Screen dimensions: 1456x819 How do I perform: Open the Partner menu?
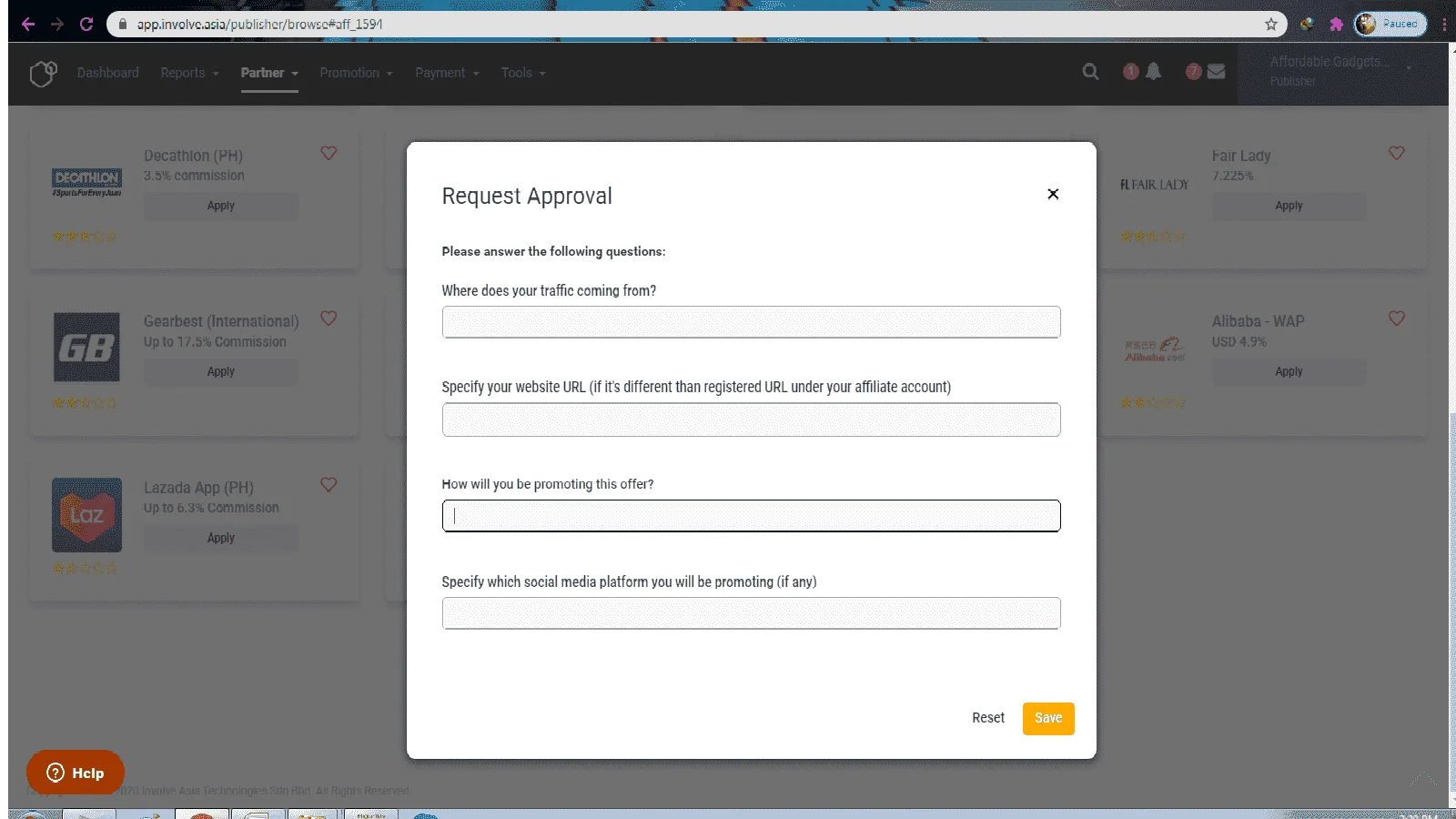(269, 73)
